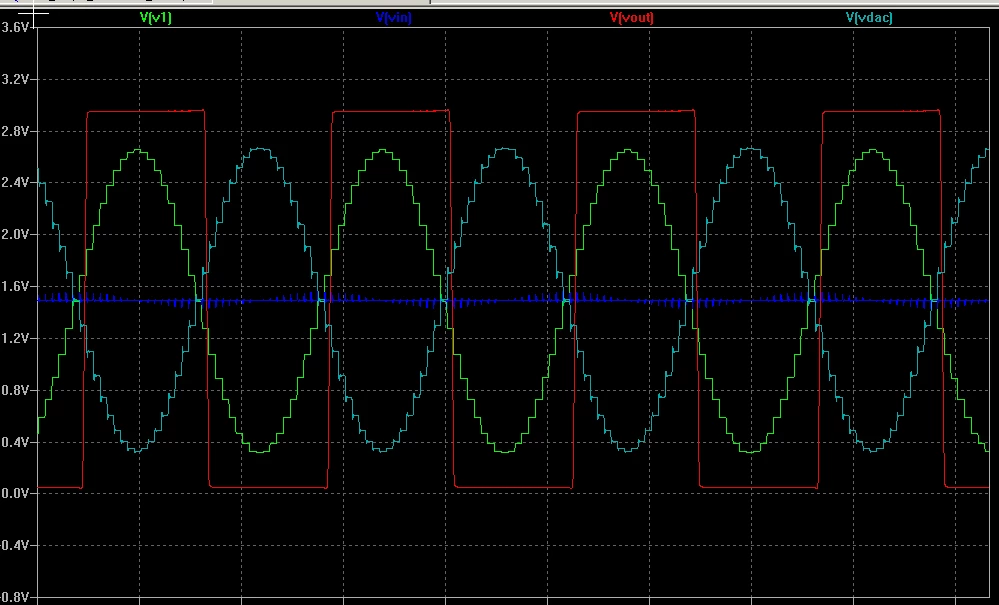
Task: Select the blue V(vin) trace label
Action: pos(394,18)
